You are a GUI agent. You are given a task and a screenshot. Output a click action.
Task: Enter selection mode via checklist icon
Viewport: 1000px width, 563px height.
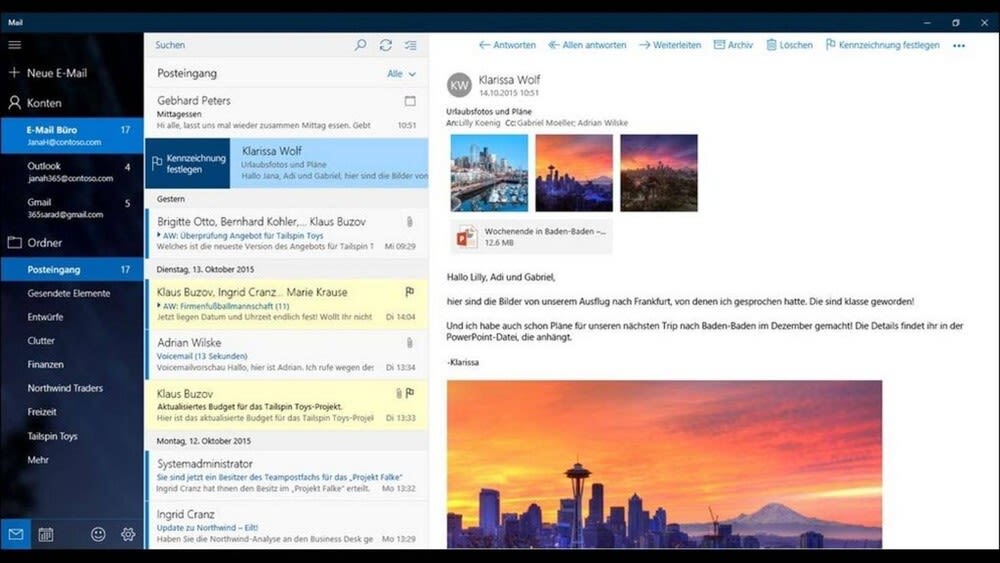tap(410, 45)
